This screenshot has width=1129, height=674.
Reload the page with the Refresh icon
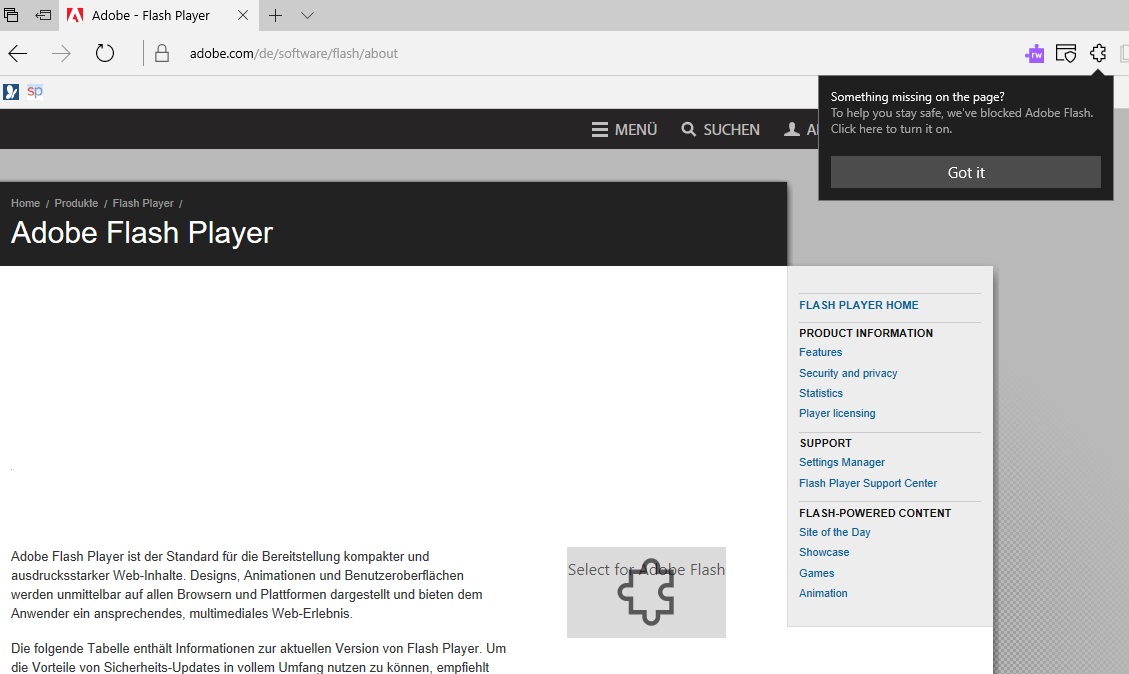click(105, 53)
